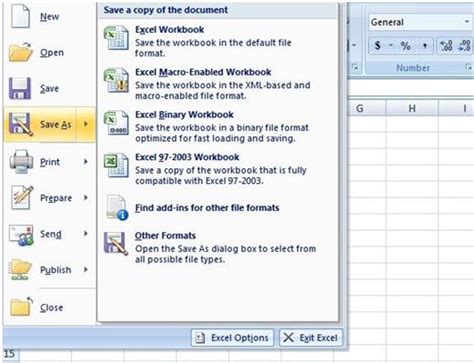Apply Percent Style with percent icon
474x363 pixels.
[x=405, y=46]
